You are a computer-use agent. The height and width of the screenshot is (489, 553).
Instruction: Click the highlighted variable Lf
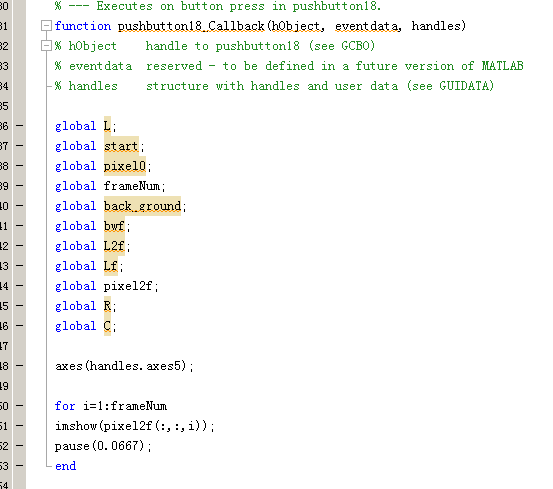[x=110, y=266]
